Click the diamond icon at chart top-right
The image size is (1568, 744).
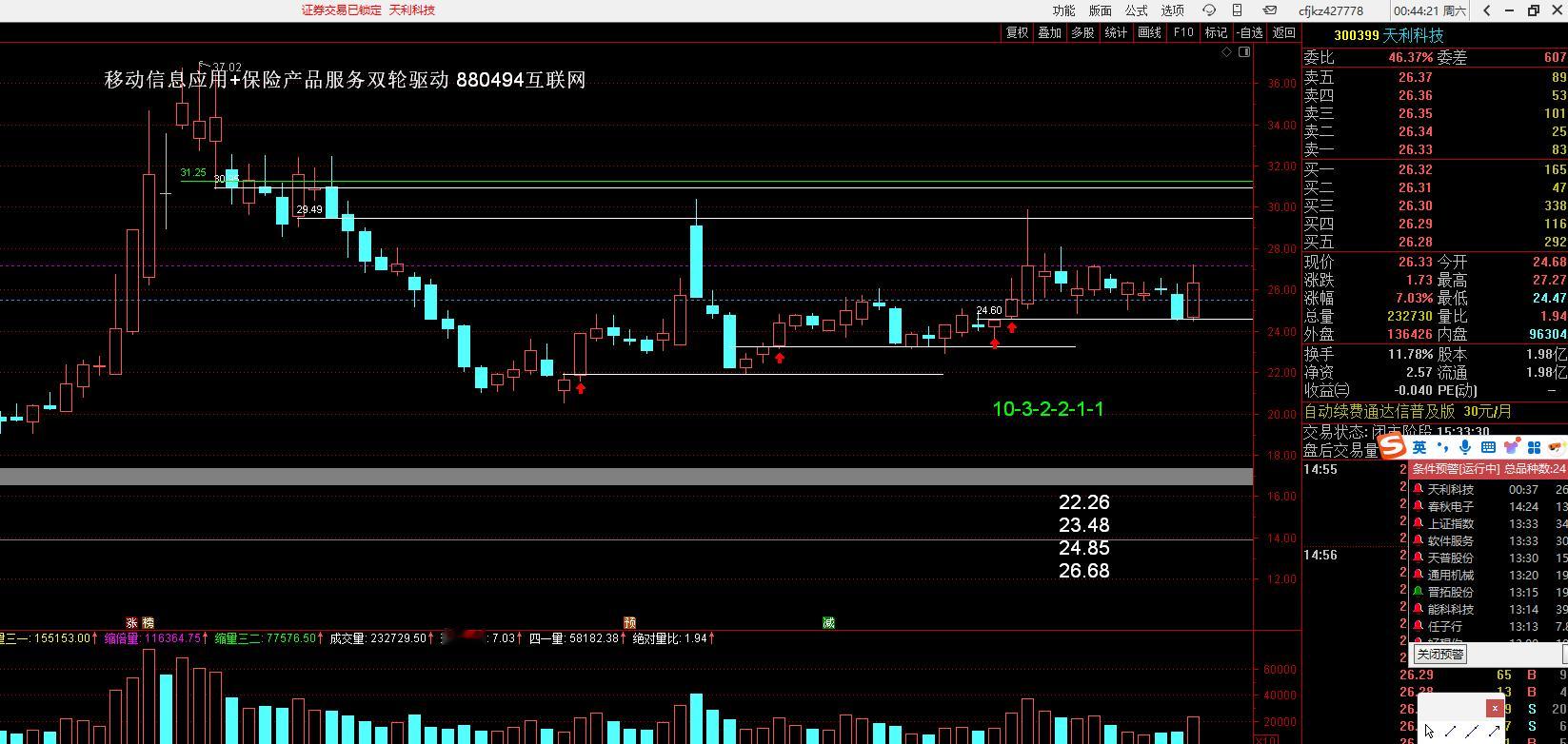point(1227,52)
